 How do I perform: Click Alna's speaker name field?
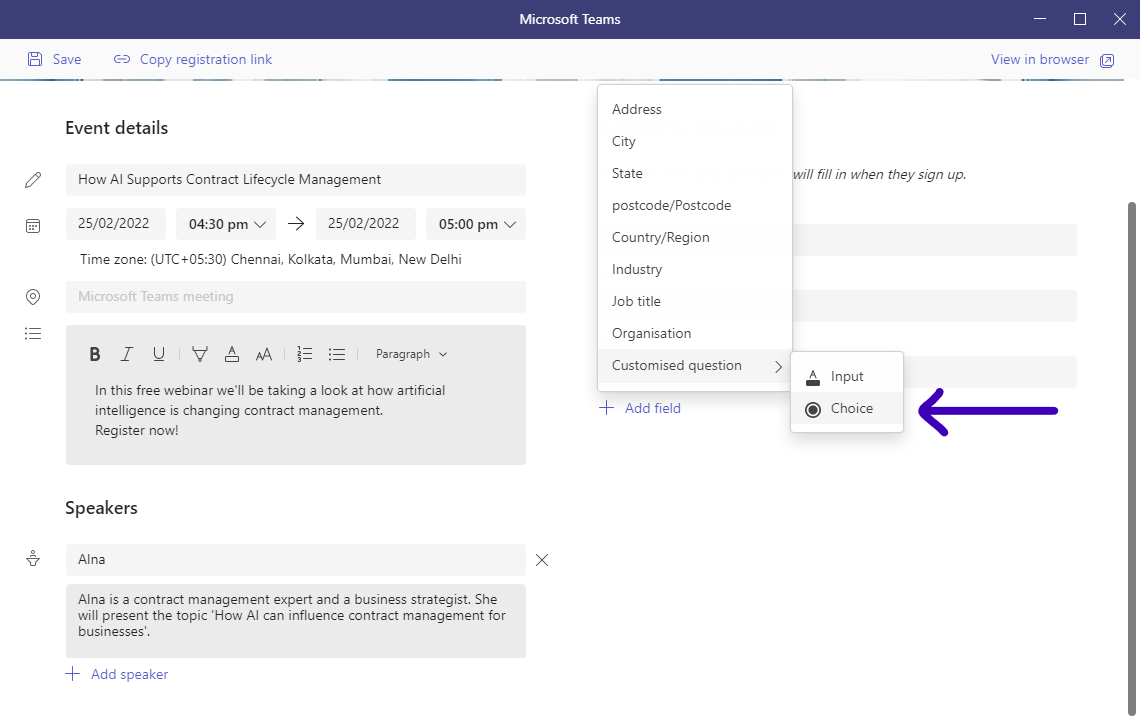pyautogui.click(x=295, y=560)
